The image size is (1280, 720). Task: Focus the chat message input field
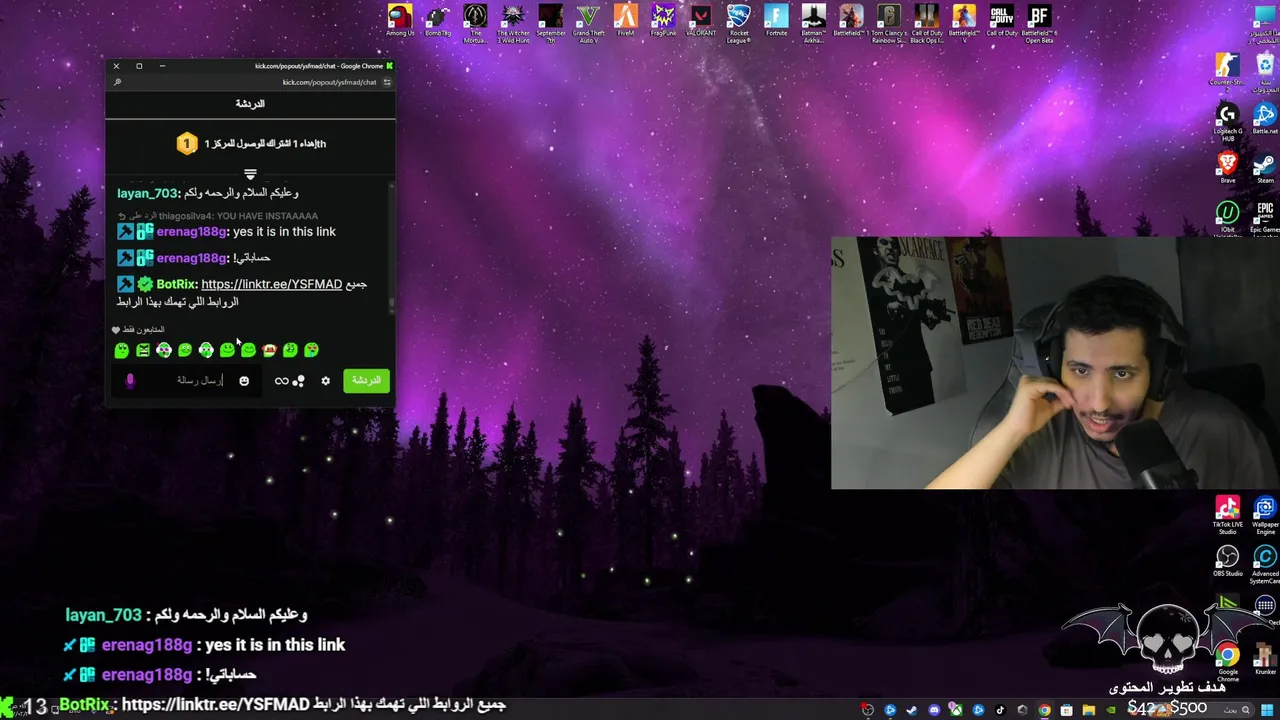186,380
